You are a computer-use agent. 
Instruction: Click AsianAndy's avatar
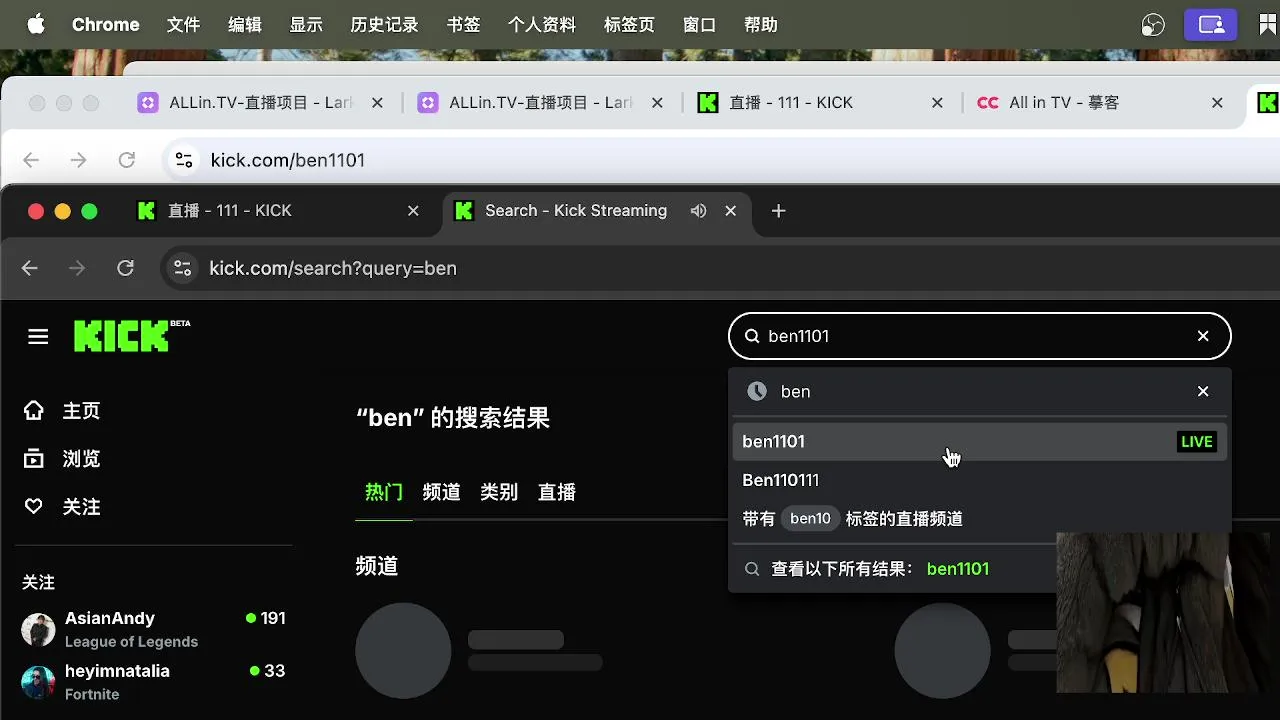38,630
